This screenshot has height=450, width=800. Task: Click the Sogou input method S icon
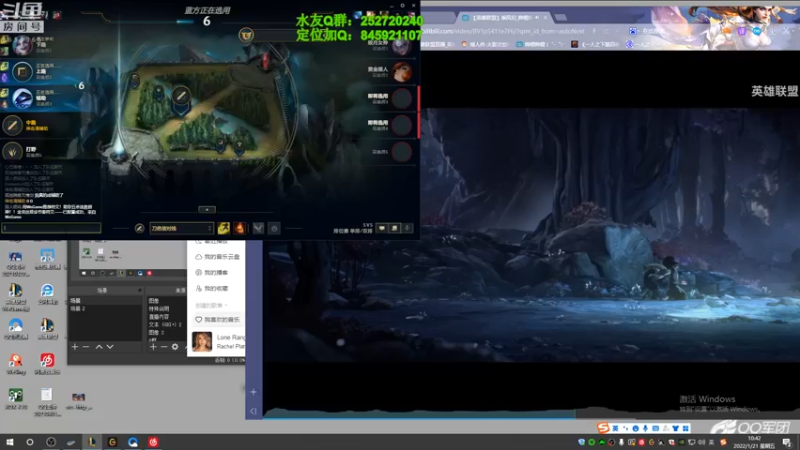pyautogui.click(x=604, y=428)
